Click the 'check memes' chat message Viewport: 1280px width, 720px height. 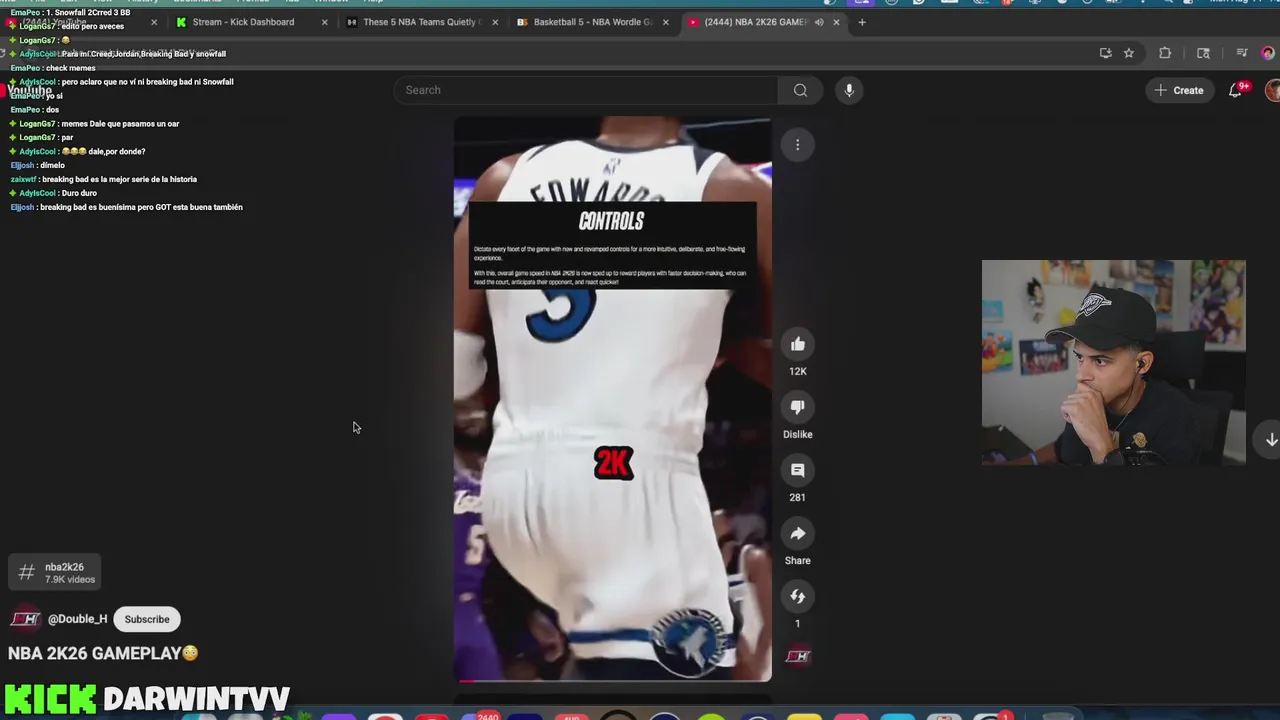[53, 68]
